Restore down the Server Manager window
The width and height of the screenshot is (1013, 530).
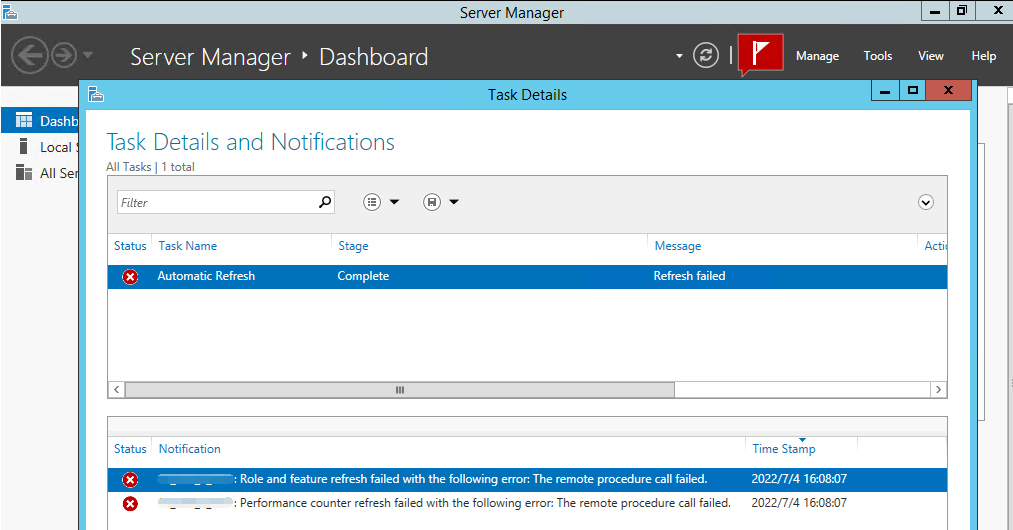(962, 10)
